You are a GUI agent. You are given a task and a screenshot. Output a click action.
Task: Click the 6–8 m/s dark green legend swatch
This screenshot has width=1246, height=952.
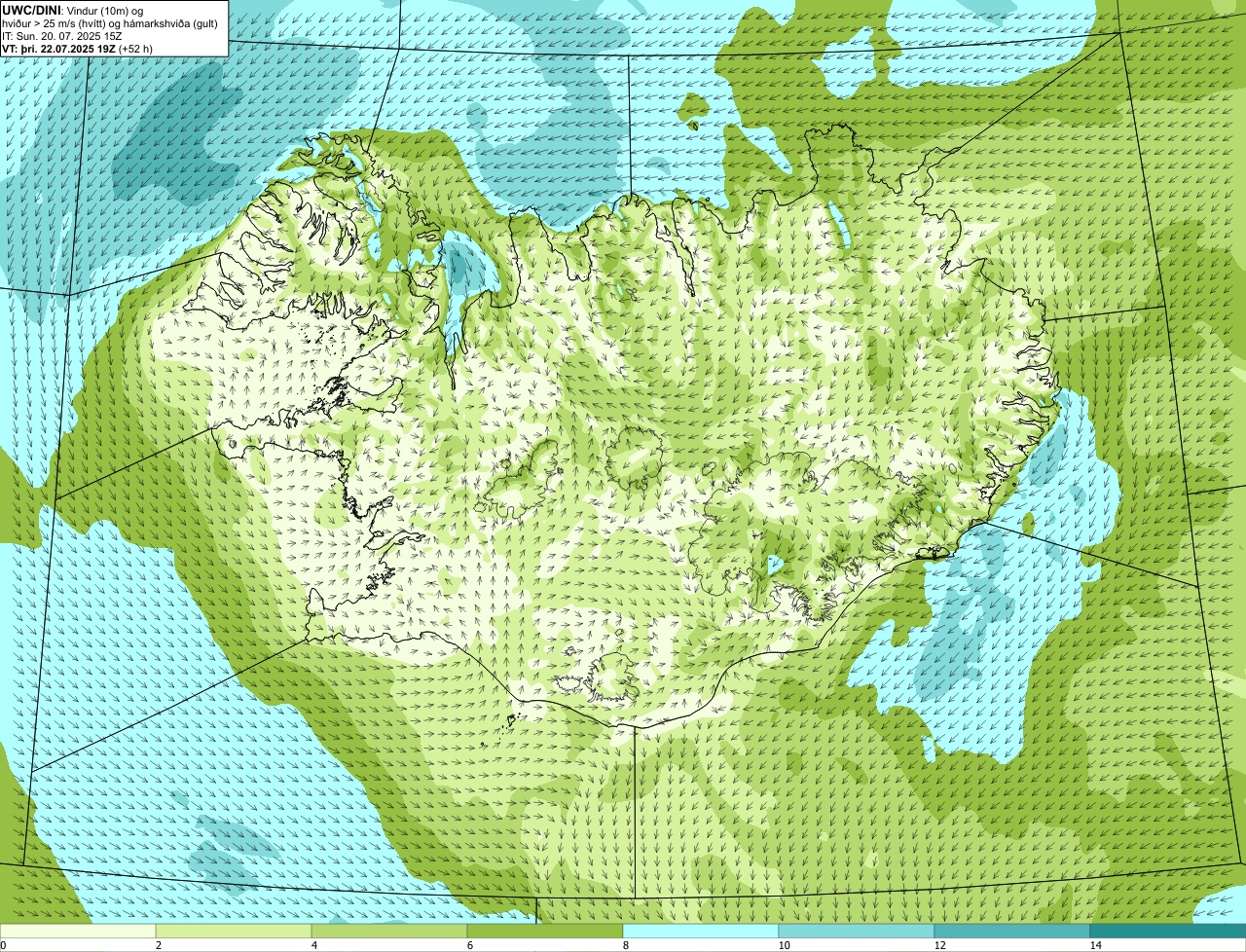(x=545, y=931)
